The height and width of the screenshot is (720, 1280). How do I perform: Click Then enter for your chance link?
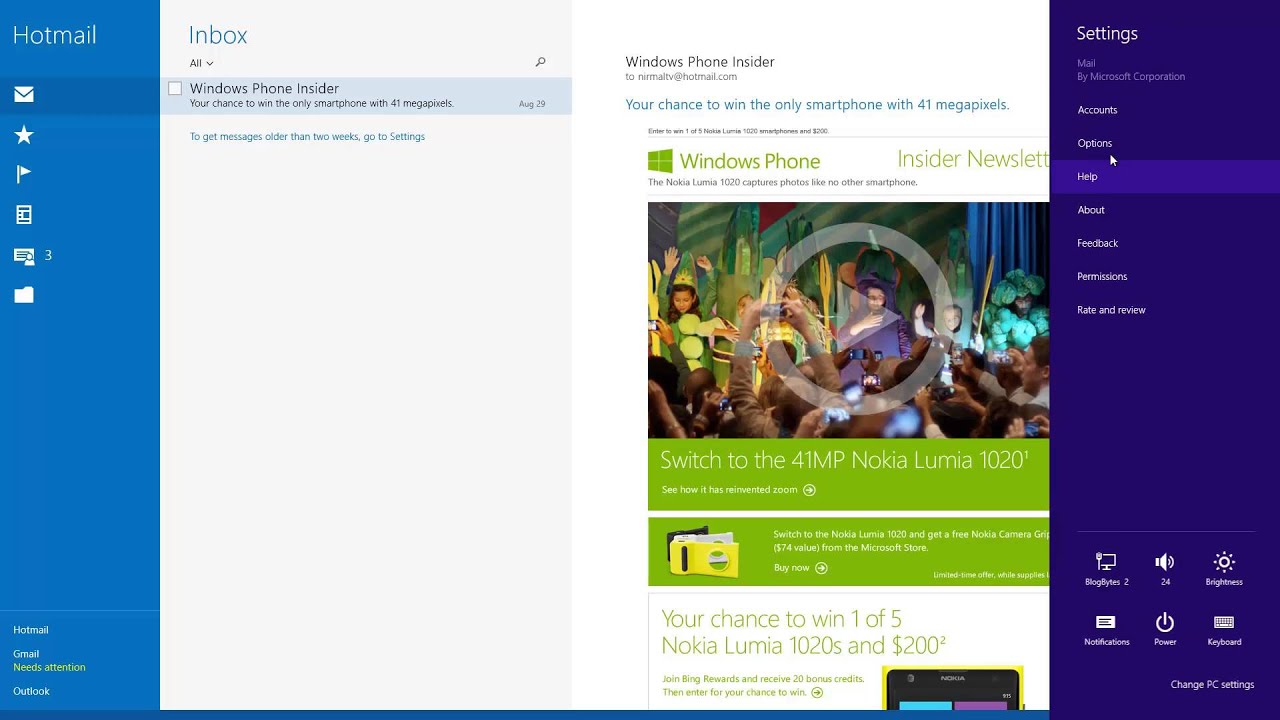tap(742, 692)
